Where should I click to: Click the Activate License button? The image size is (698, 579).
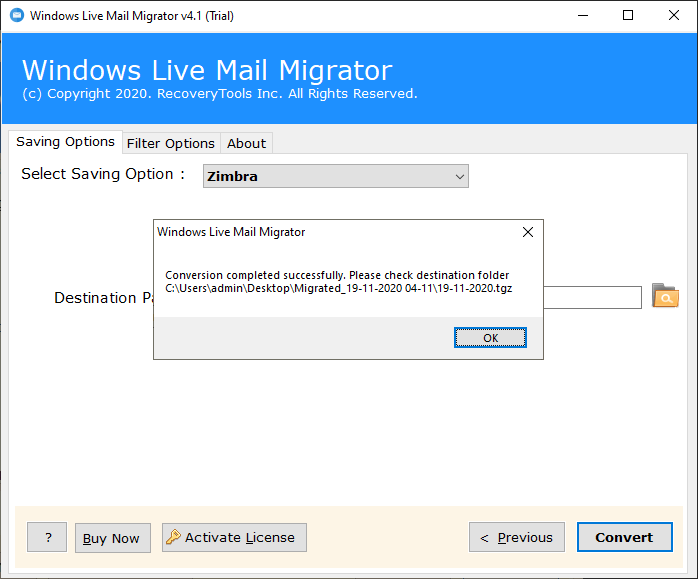pyautogui.click(x=234, y=538)
